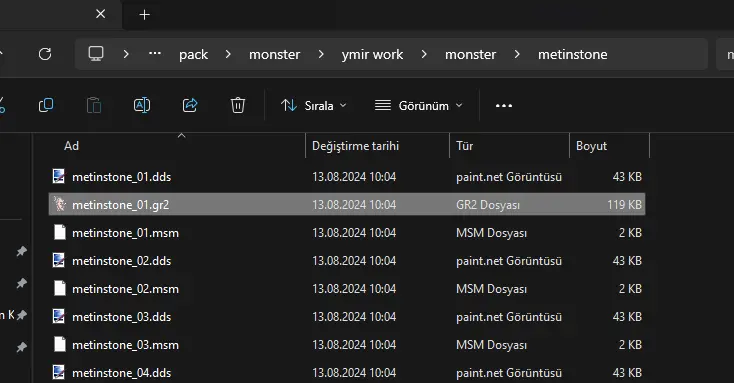This screenshot has width=734, height=383.
Task: Click the Copy icon in toolbar
Action: pyautogui.click(x=46, y=105)
